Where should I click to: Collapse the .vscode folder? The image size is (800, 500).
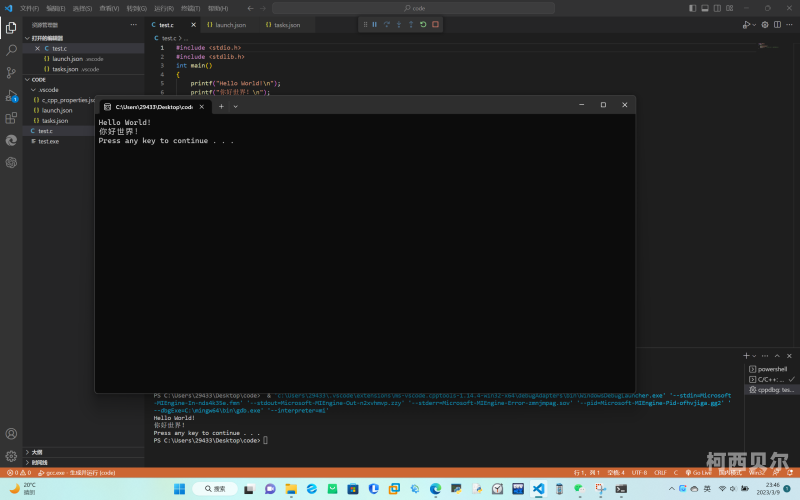(33, 90)
